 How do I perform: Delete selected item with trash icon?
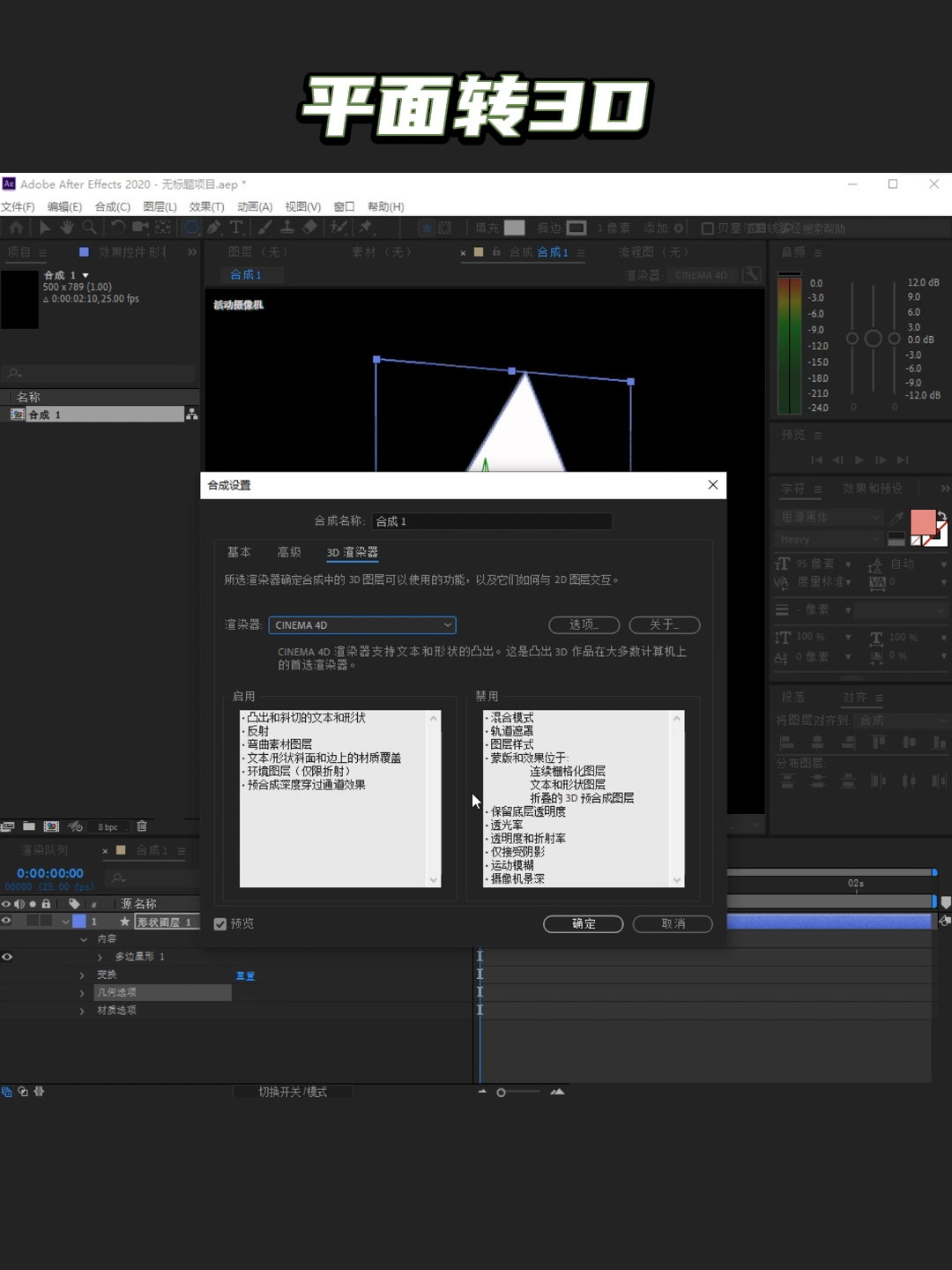click(142, 826)
